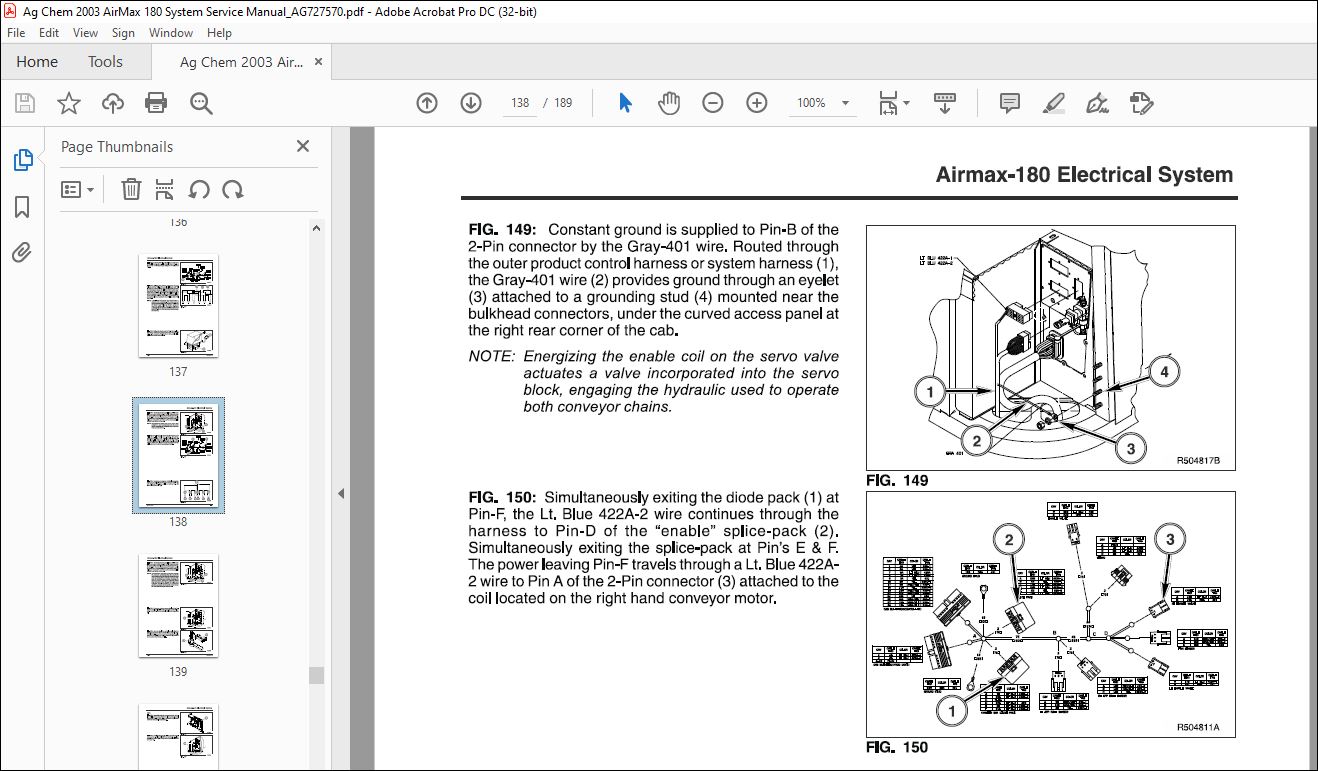Click the star bookmark icon in toolbar
The width and height of the screenshot is (1318, 771).
68,103
